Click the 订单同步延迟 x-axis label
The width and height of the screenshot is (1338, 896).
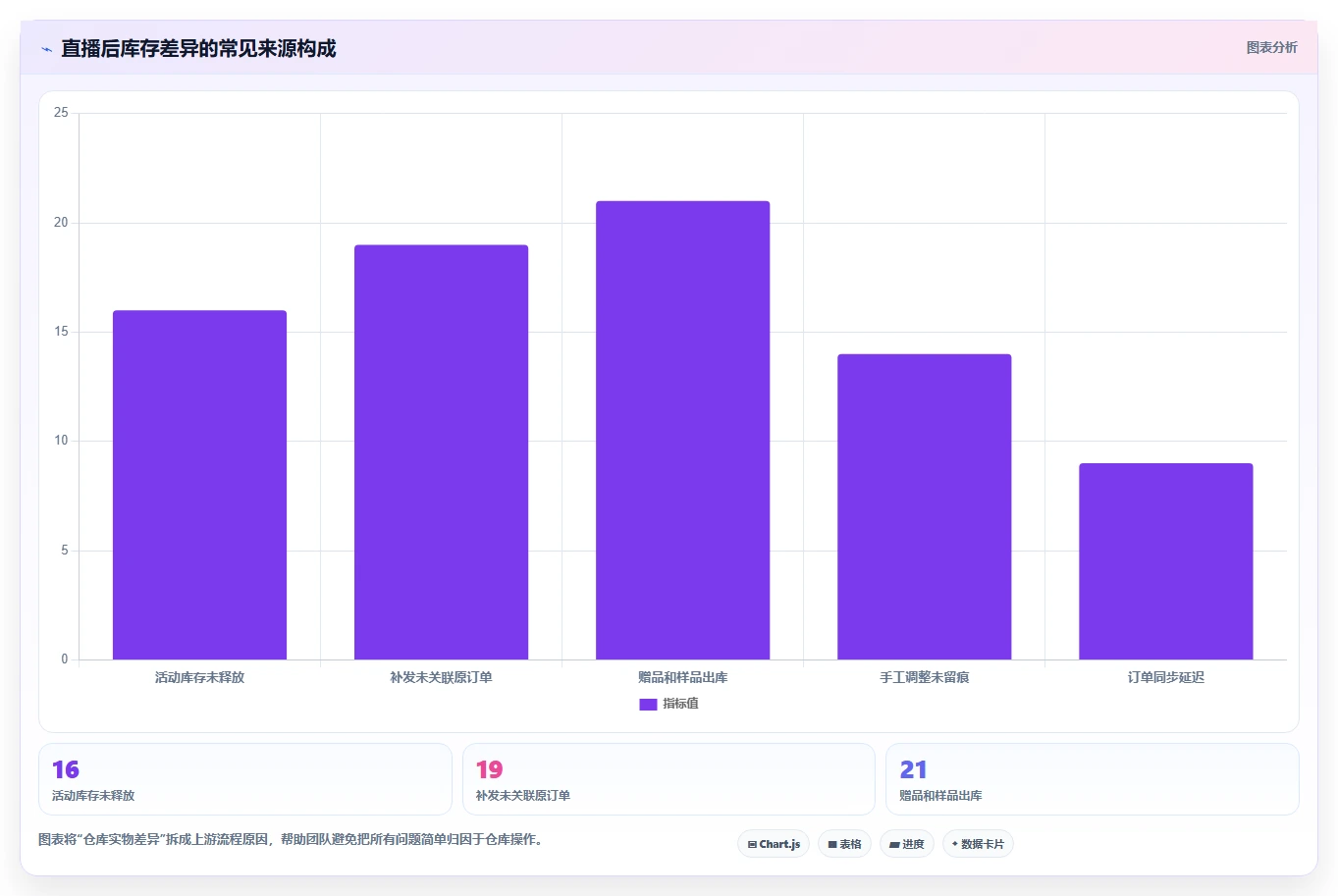[1165, 677]
